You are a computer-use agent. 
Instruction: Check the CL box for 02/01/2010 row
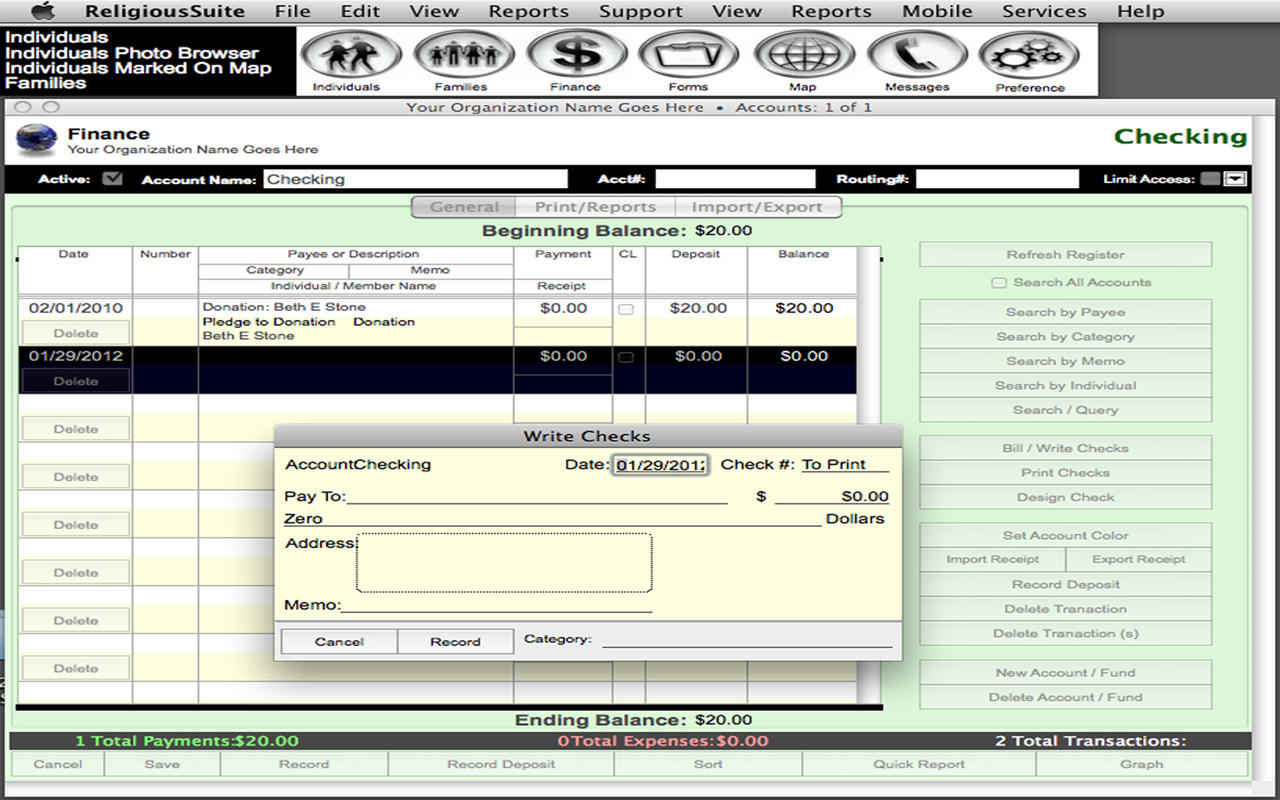[x=626, y=309]
